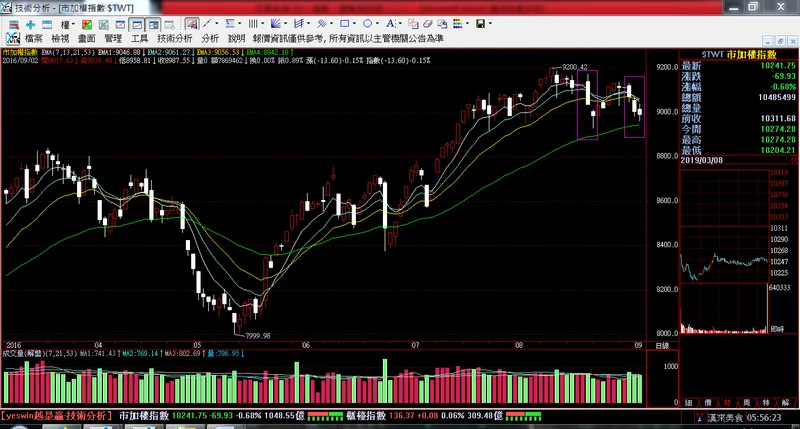Switch to the 特 tab

click(x=765, y=402)
